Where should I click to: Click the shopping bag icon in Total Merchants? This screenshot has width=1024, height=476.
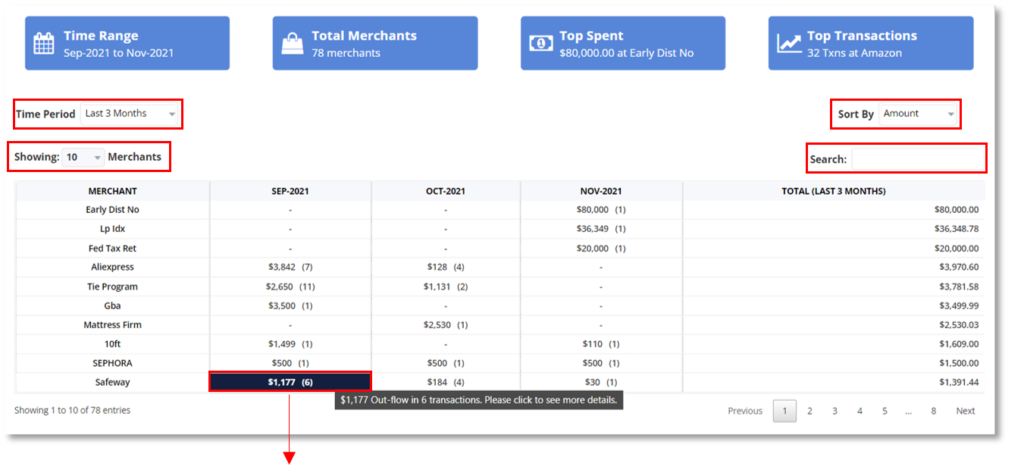click(292, 43)
